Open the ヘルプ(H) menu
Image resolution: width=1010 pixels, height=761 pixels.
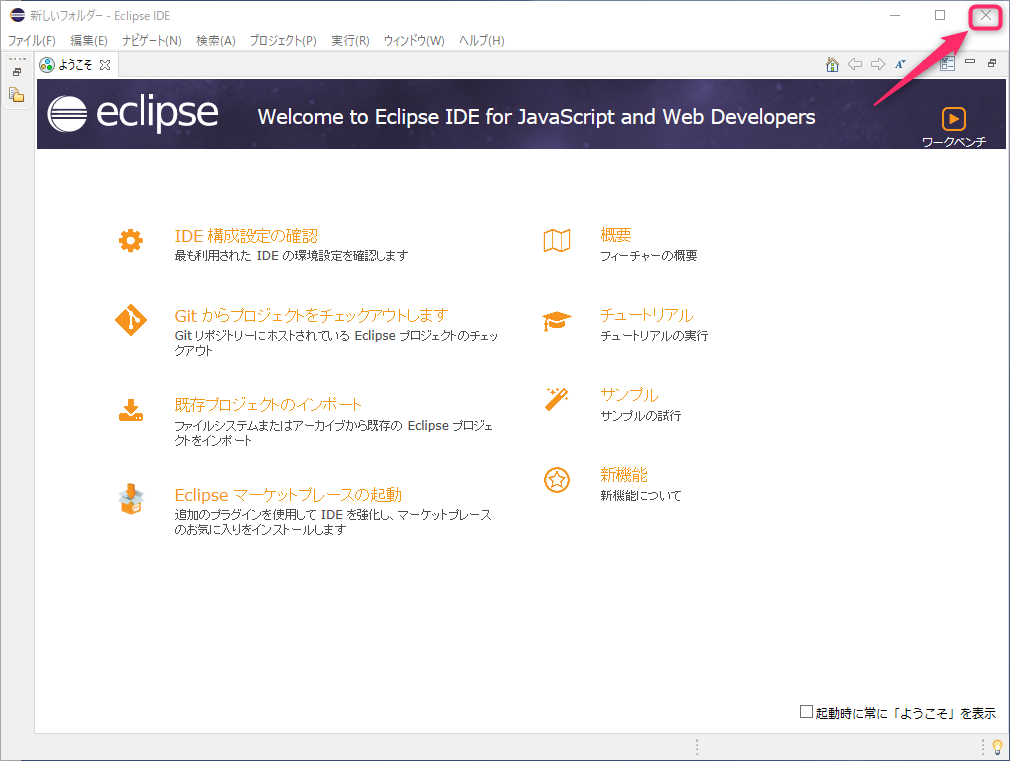pyautogui.click(x=482, y=41)
